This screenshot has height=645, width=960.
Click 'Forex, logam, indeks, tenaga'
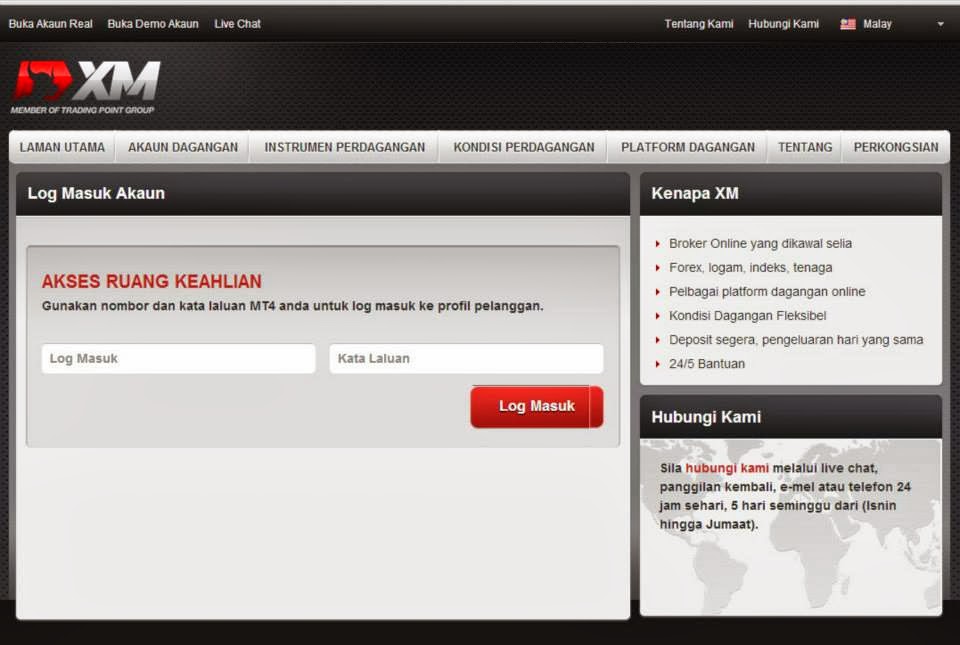click(x=751, y=267)
